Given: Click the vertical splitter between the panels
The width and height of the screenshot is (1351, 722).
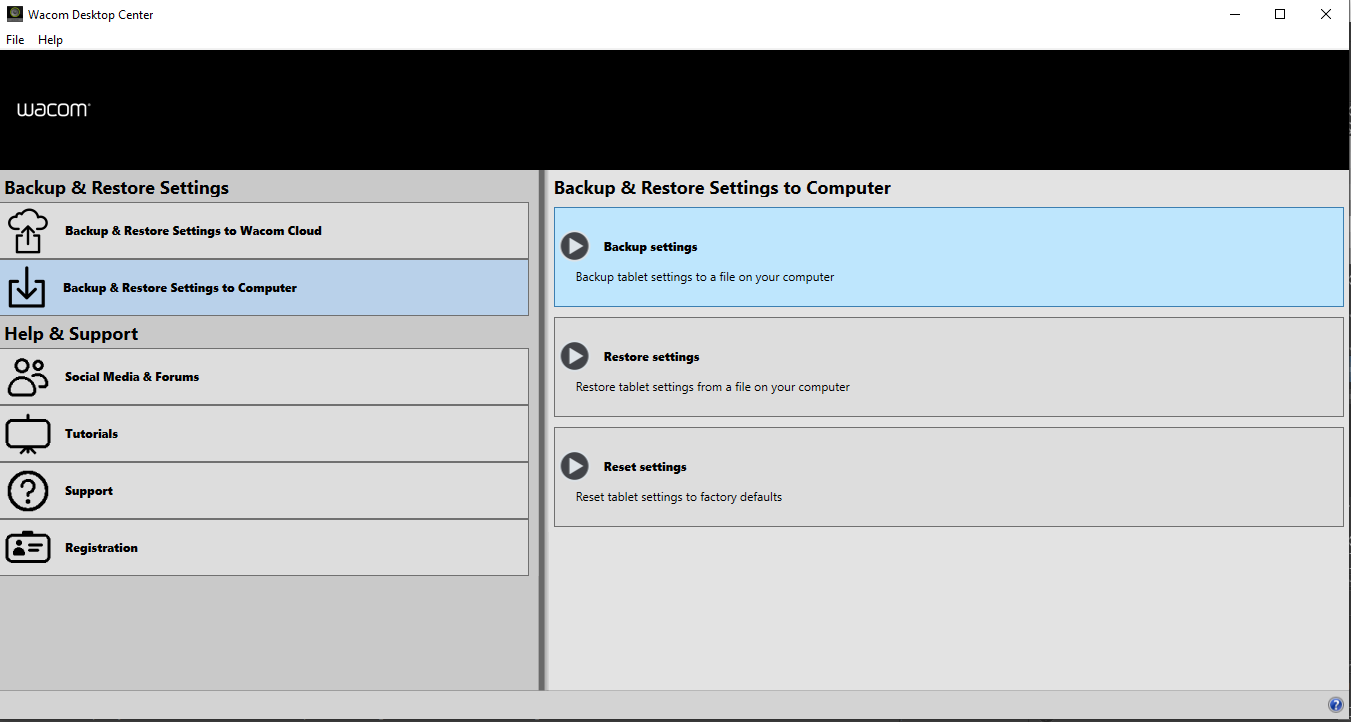Looking at the screenshot, I should click(542, 430).
